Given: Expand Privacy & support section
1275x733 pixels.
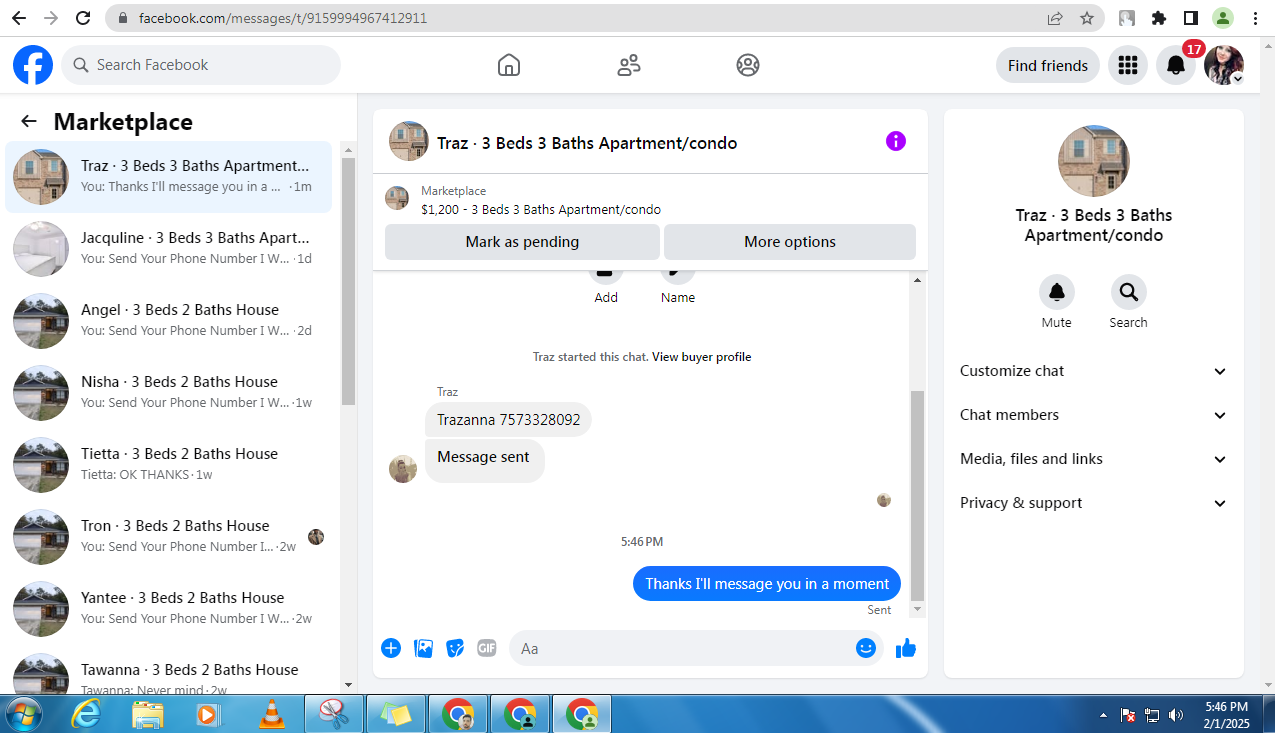Looking at the screenshot, I should pyautogui.click(x=1093, y=503).
